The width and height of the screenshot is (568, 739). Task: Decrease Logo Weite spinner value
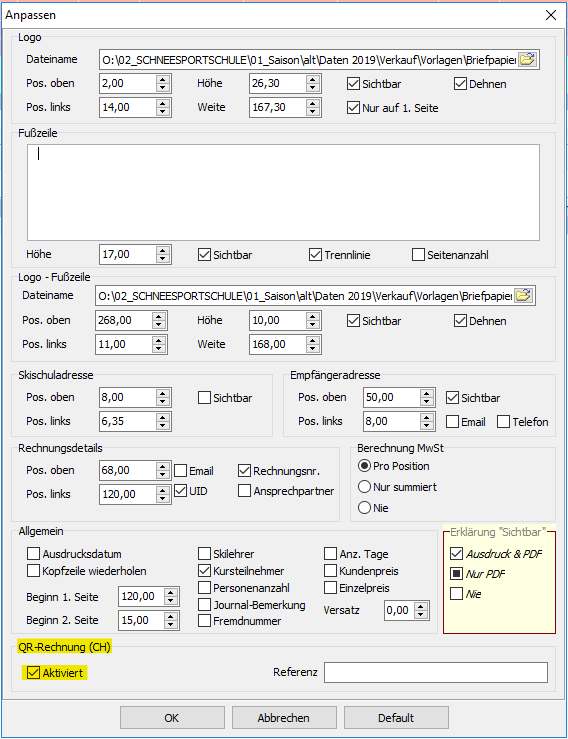tap(313, 112)
